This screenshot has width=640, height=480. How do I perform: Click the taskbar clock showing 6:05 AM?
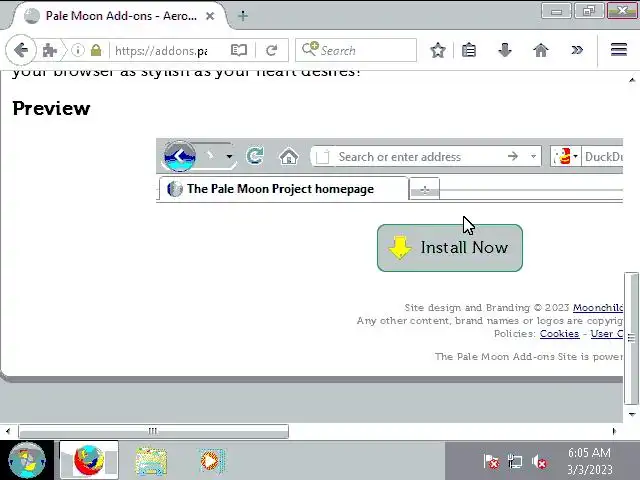point(589,461)
